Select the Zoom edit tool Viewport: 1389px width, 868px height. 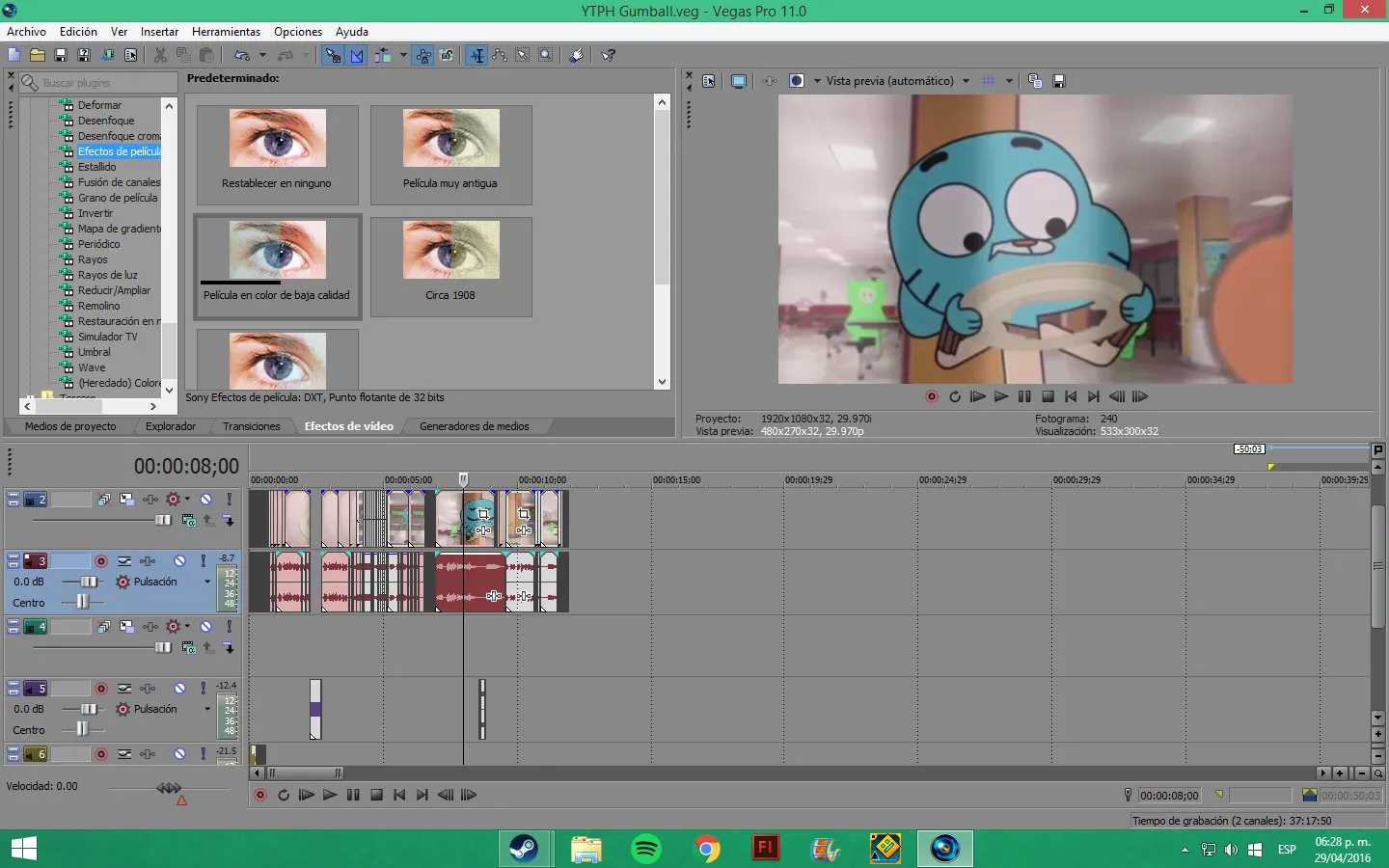coord(546,55)
